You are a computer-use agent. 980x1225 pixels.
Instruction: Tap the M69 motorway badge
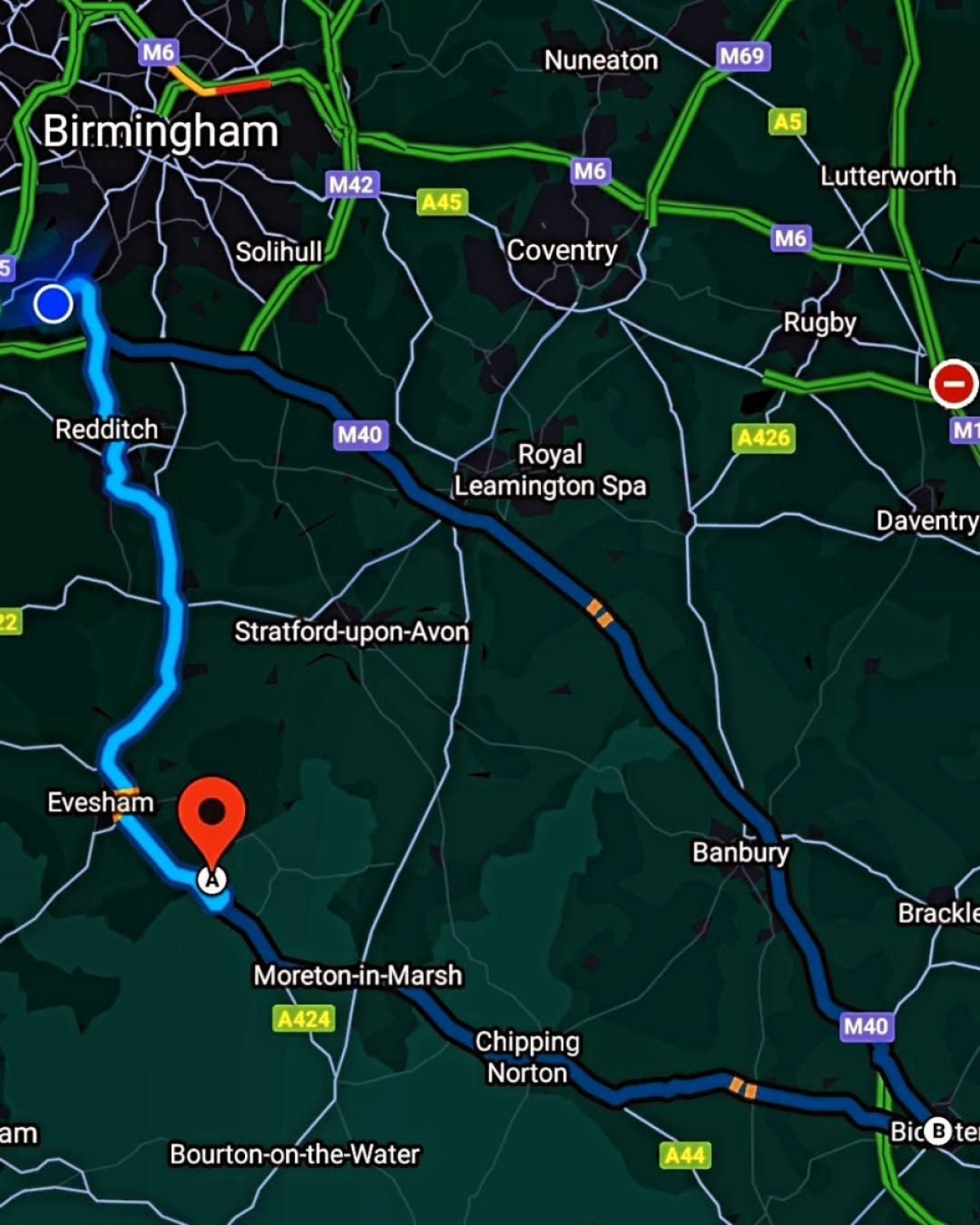click(x=742, y=56)
